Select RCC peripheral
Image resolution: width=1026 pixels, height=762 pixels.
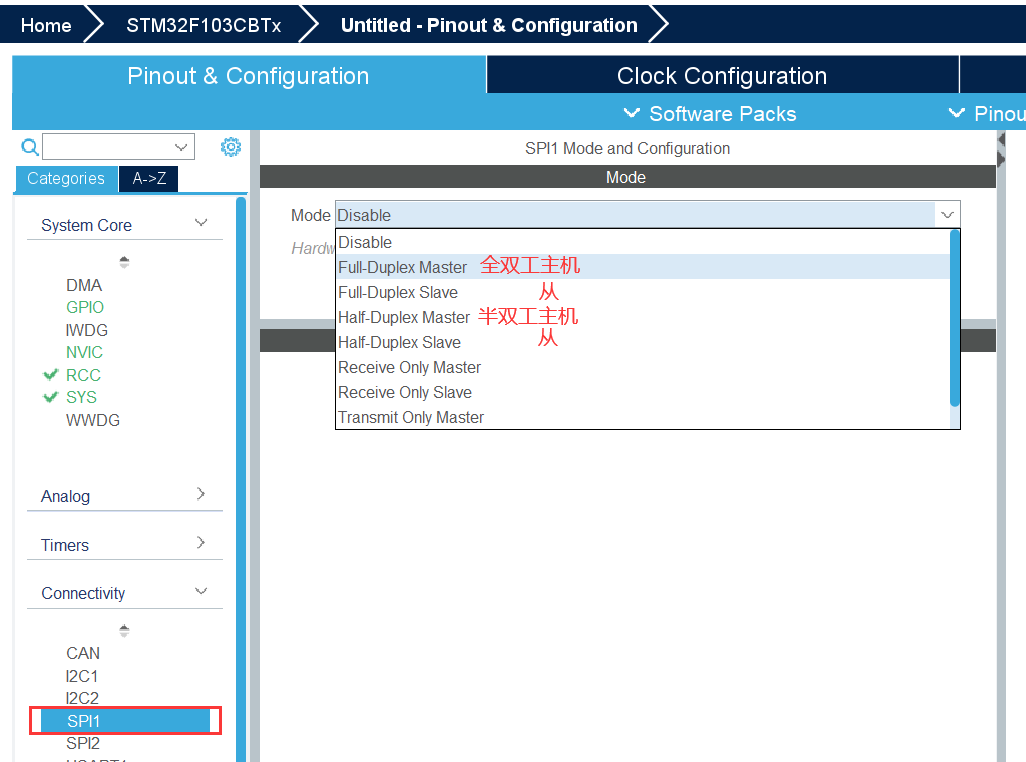(83, 375)
